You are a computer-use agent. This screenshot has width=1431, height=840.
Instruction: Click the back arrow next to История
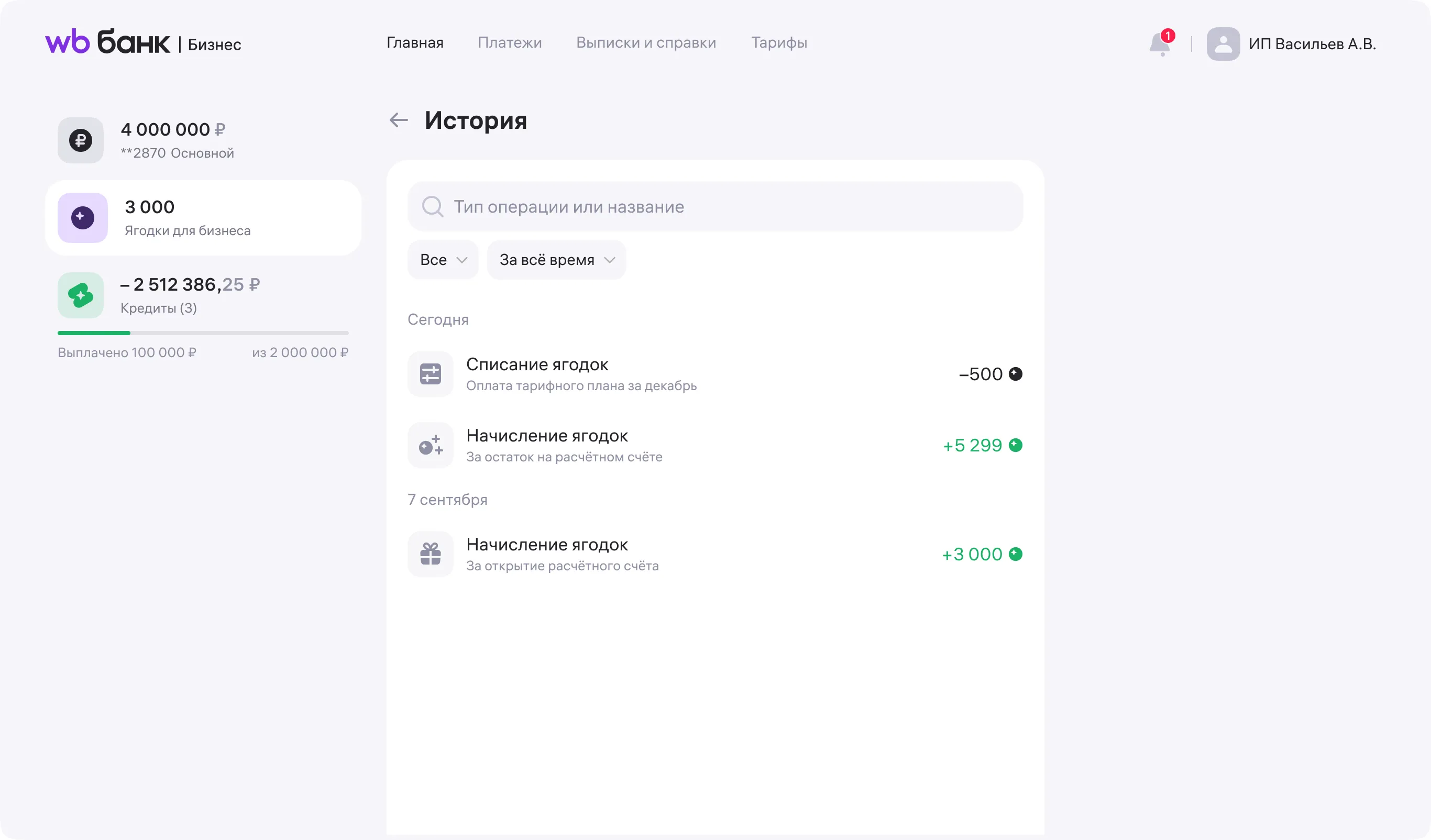pos(399,120)
